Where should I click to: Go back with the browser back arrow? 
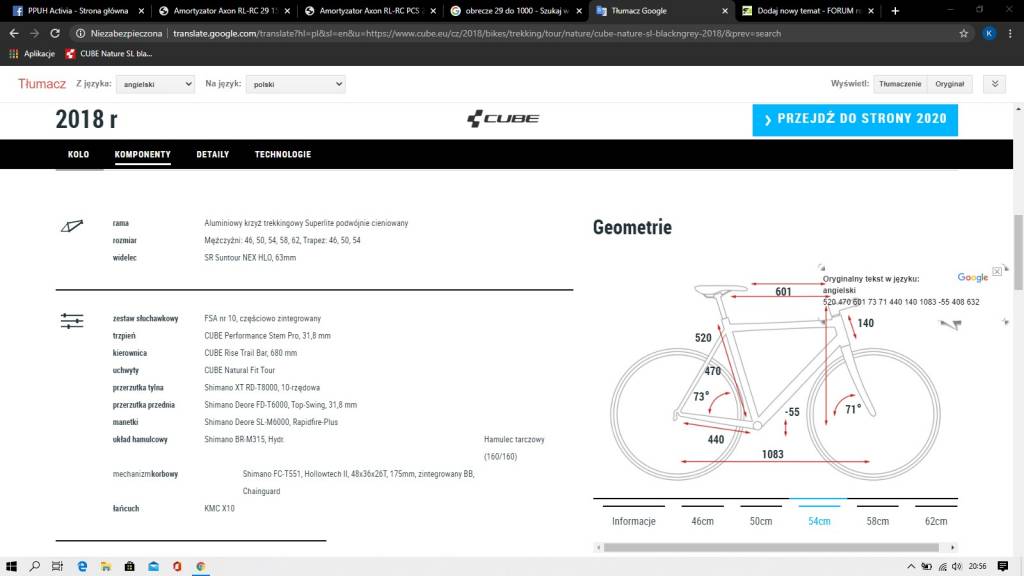(14, 33)
